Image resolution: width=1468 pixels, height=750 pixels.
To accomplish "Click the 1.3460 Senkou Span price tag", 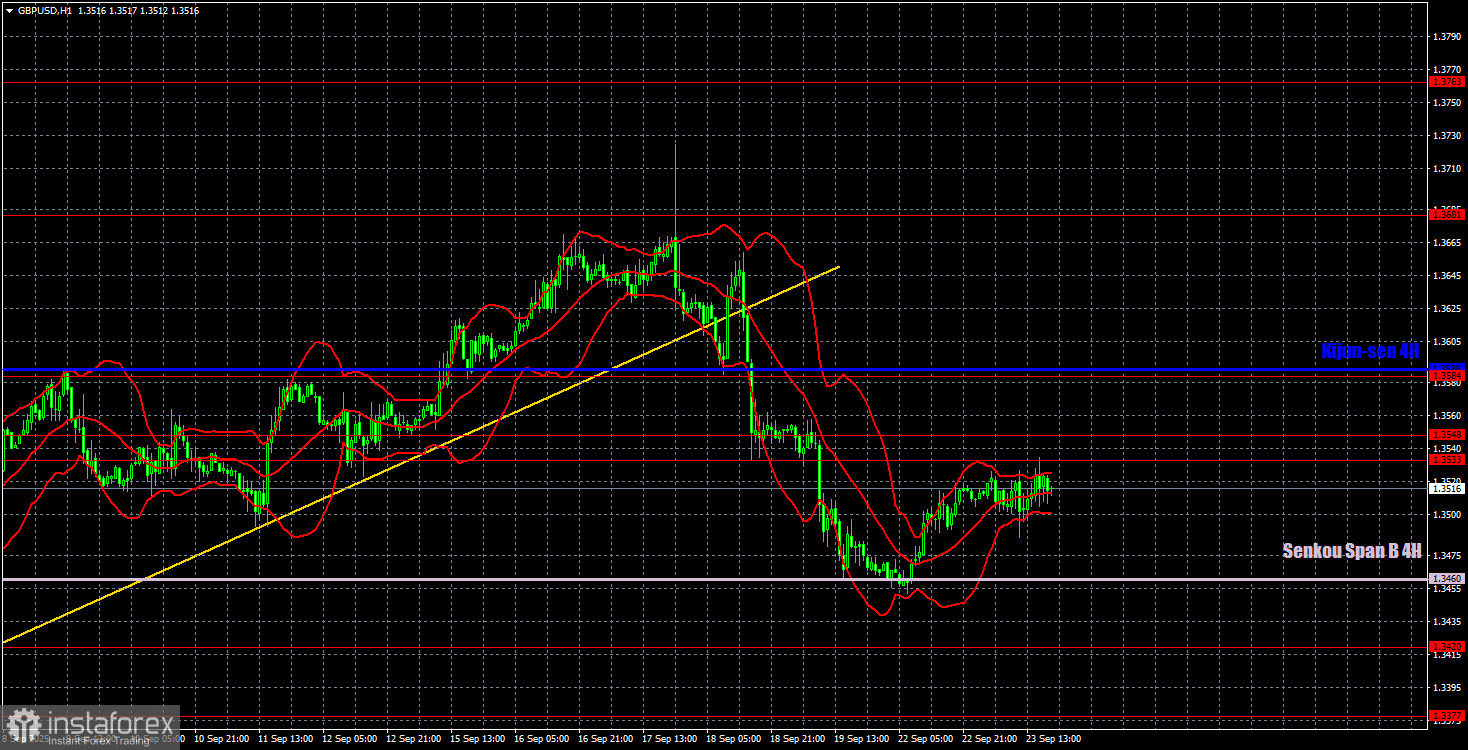I will coord(1447,579).
